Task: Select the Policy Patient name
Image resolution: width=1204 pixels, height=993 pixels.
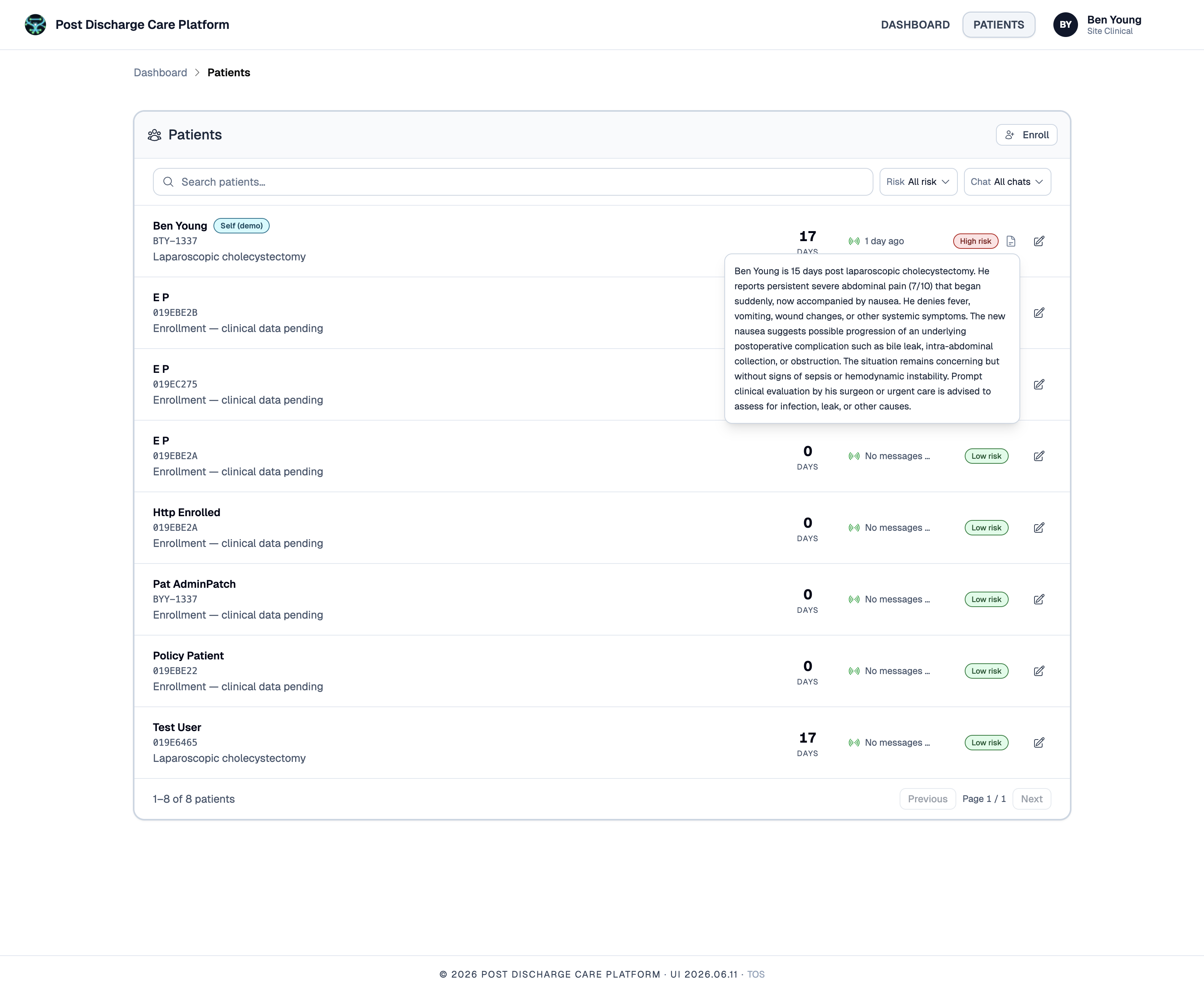Action: click(188, 656)
